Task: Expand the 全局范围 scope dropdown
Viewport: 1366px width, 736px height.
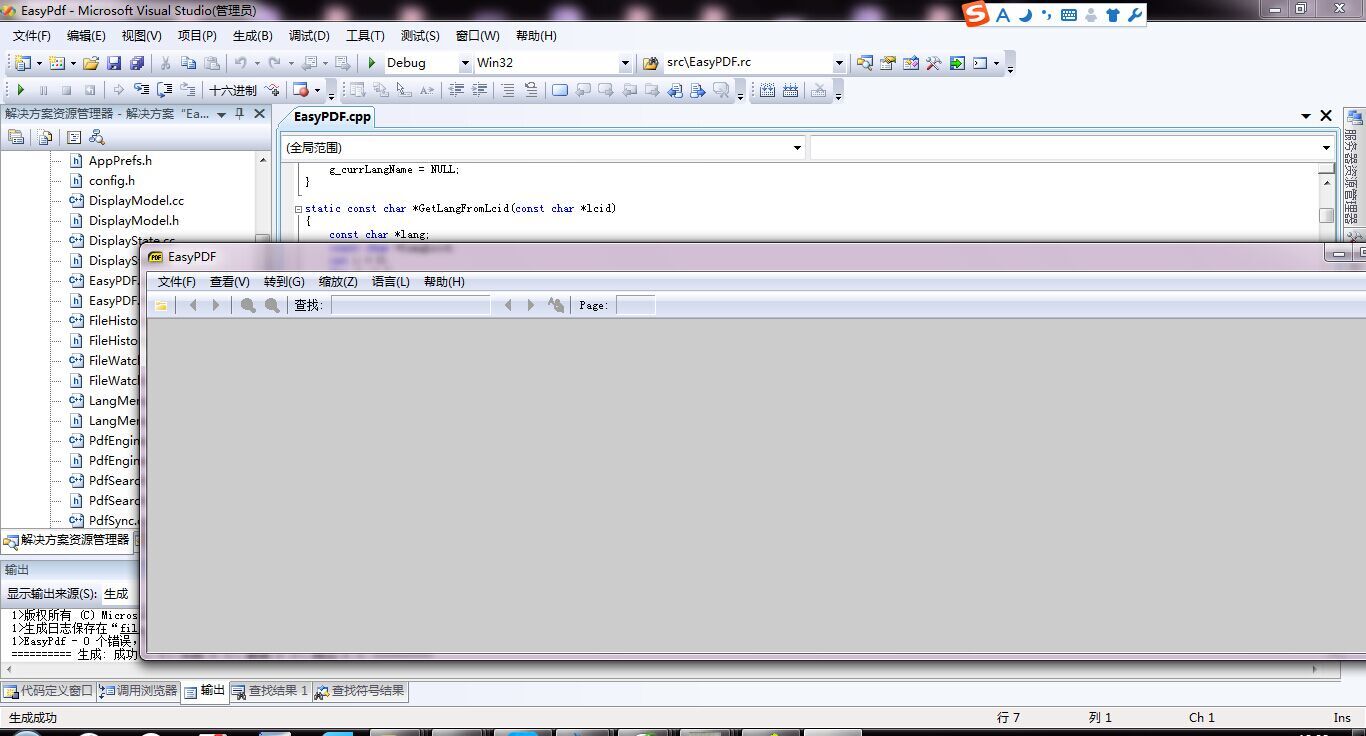Action: pos(797,148)
